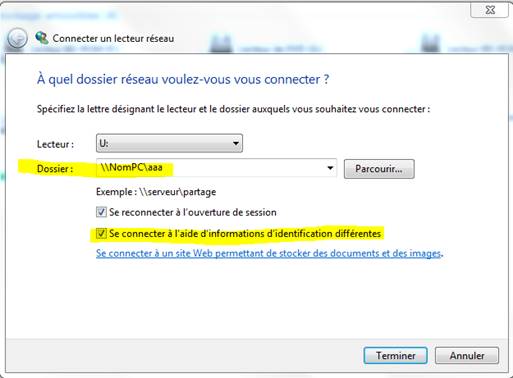The width and height of the screenshot is (513, 378).
Task: Click the Lecteur : label
Action: 55,144
